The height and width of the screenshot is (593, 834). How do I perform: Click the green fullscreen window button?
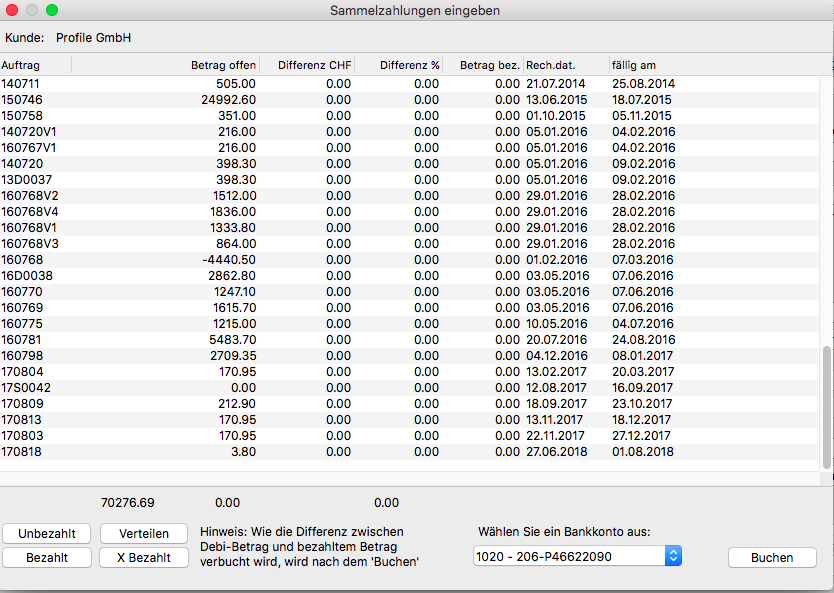tap(52, 10)
